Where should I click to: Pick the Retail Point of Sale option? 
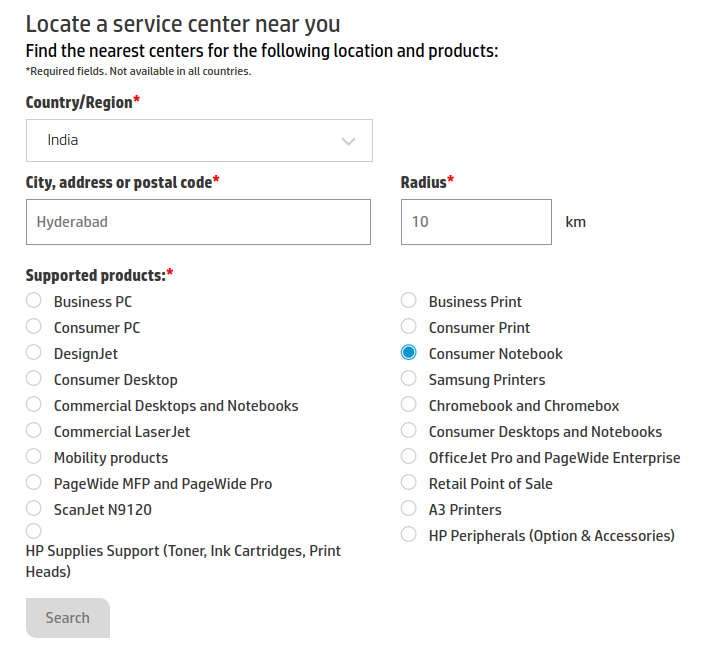click(x=409, y=483)
